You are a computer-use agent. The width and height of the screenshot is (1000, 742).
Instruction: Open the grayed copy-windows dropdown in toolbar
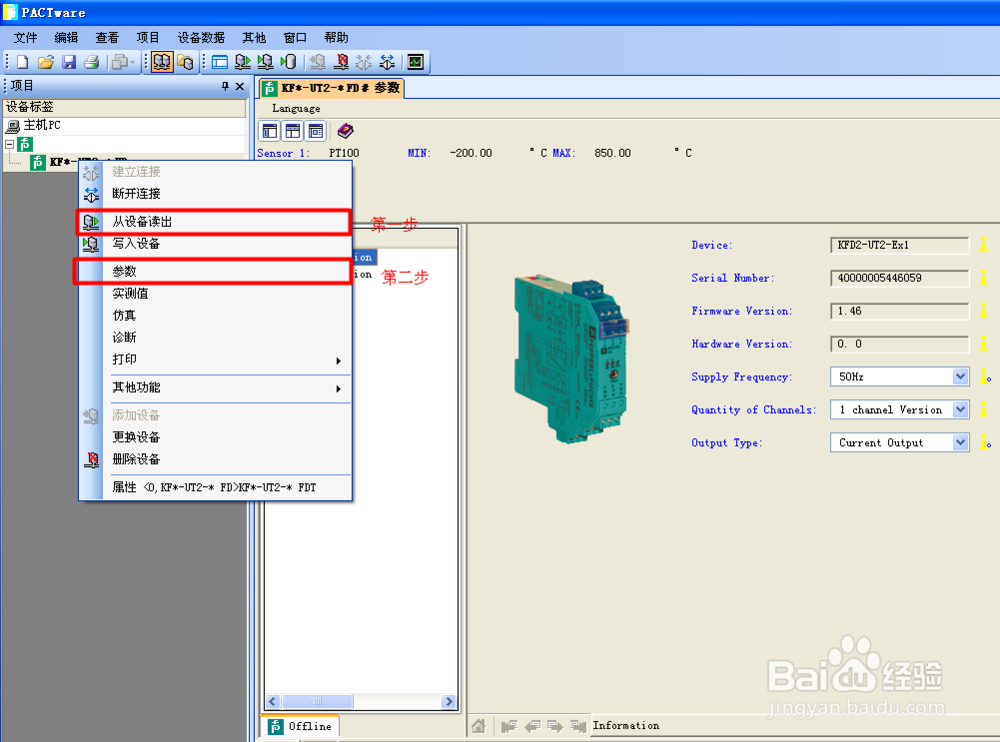click(x=122, y=62)
